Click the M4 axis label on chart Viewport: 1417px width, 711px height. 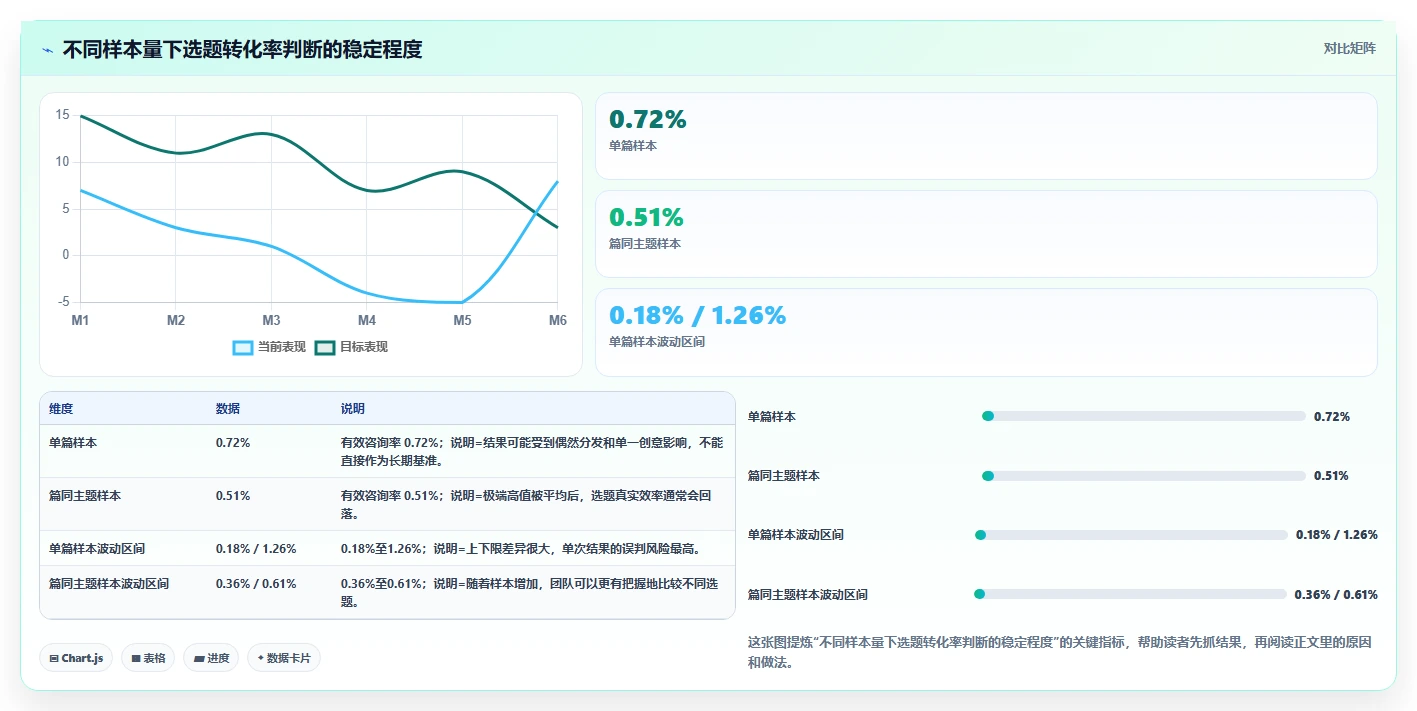[x=367, y=320]
